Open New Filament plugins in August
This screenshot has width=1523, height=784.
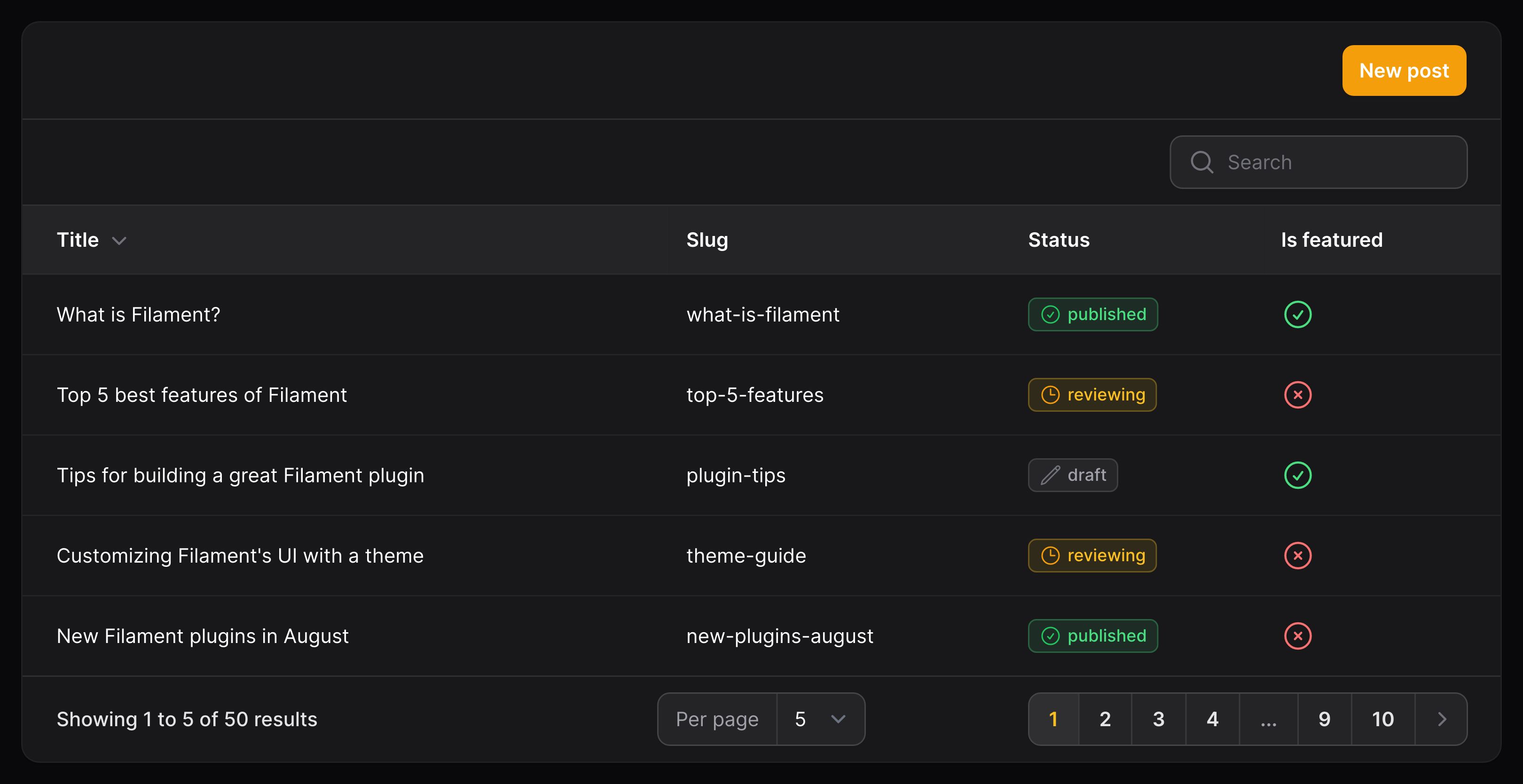coord(202,636)
